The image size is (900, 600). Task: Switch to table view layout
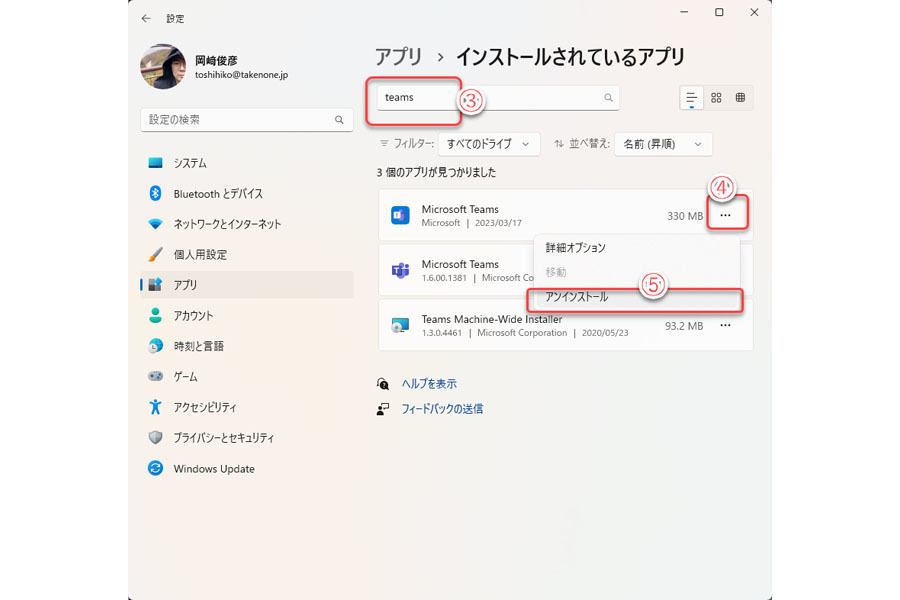pos(740,98)
